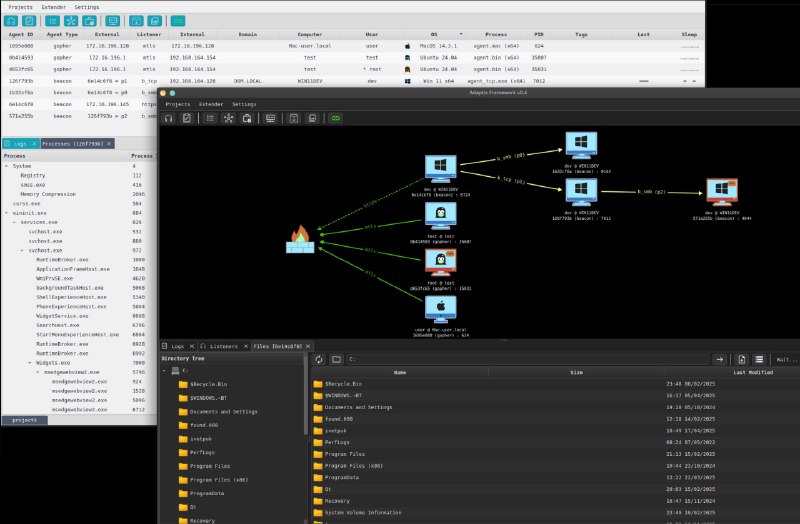The width and height of the screenshot is (800, 524).
Task: Click the go arrow button in the file browser
Action: (x=719, y=359)
